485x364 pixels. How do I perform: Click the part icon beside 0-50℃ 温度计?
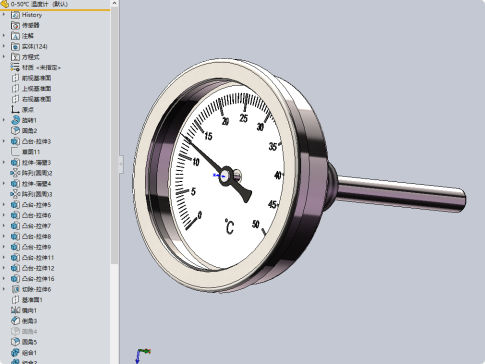(x=5, y=4)
